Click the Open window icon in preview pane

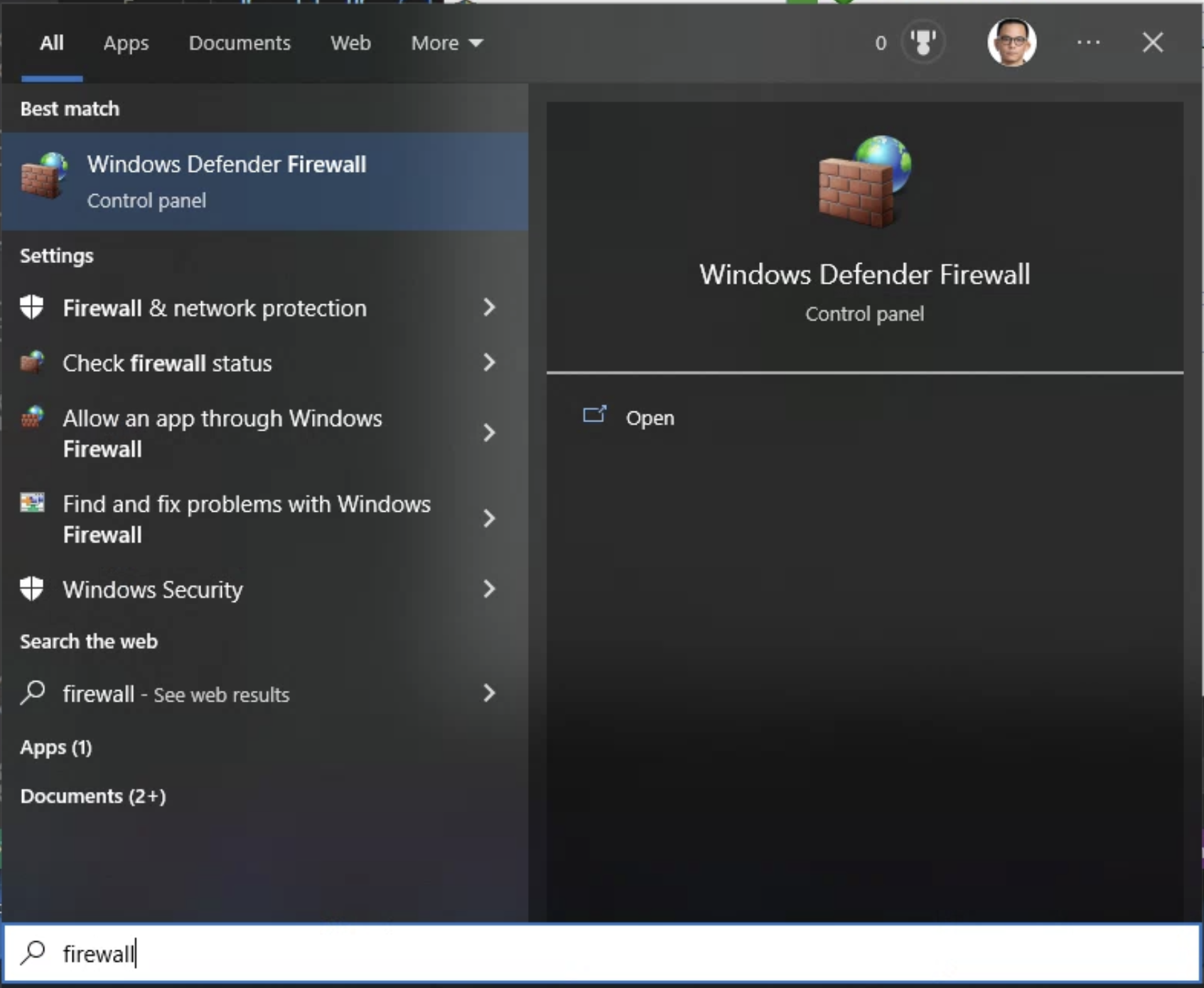(x=594, y=414)
